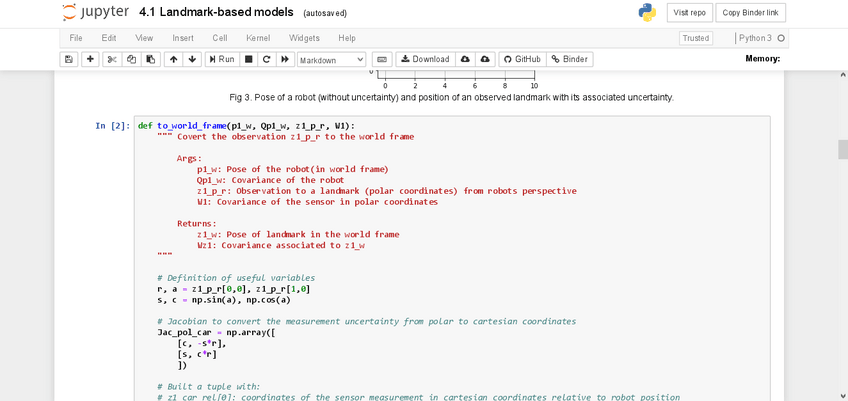The image size is (848, 401).
Task: Click the save notebook icon
Action: tap(69, 59)
